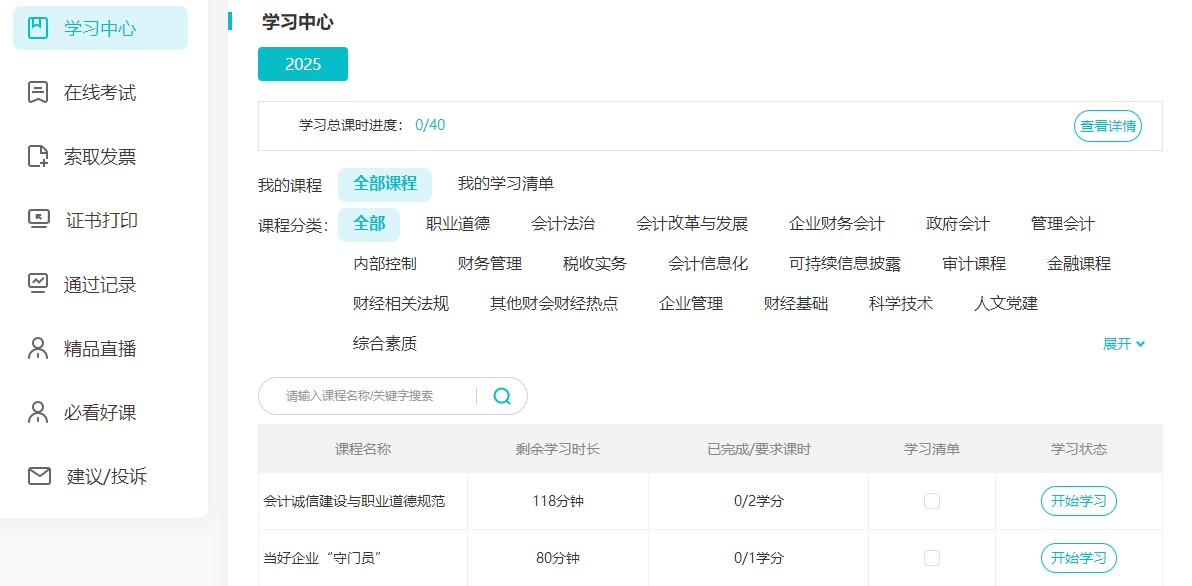This screenshot has height=586, width=1192.
Task: Open the 必看好课 person icon
Action: (38, 412)
